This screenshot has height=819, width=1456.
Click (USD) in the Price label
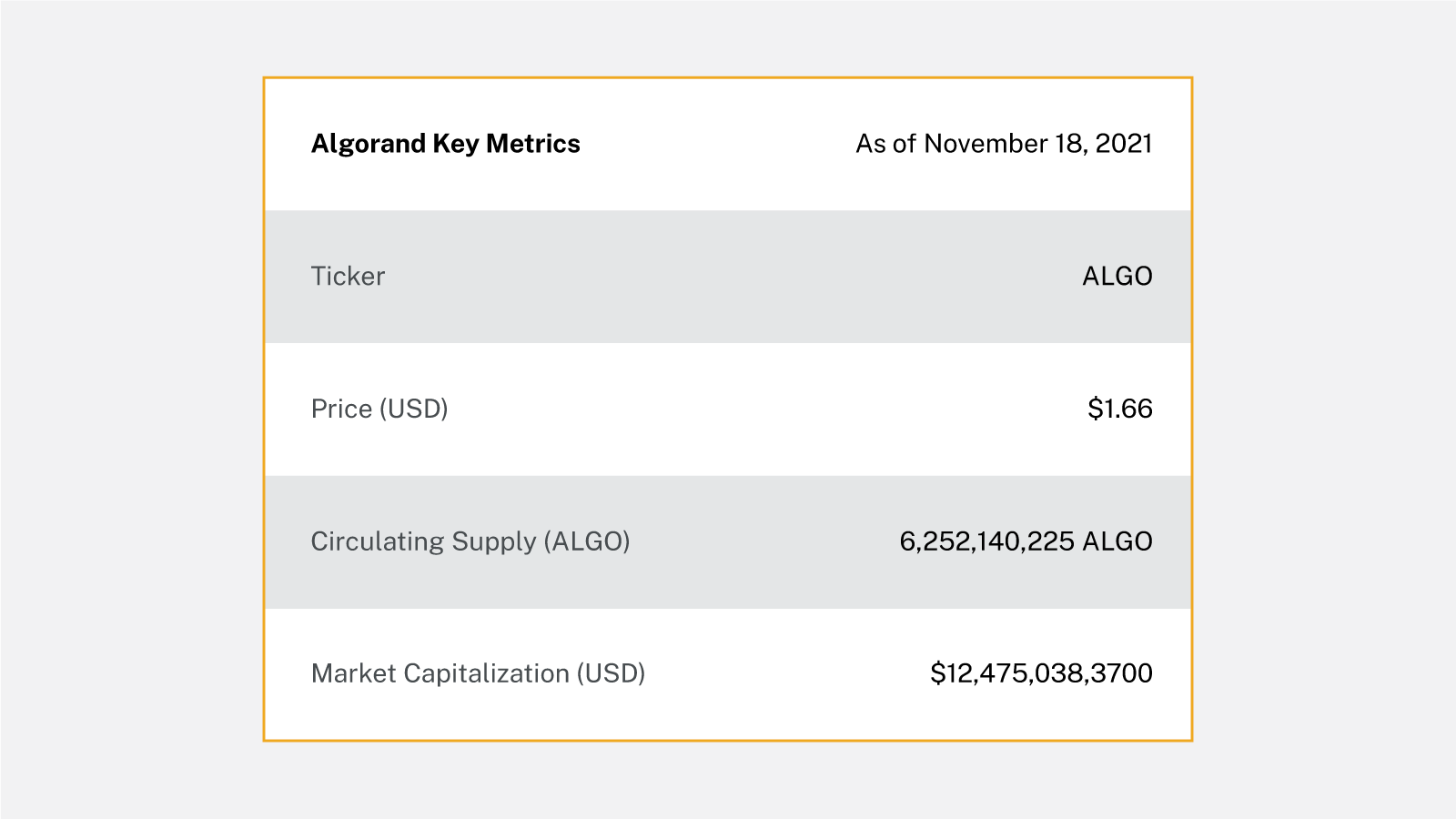click(x=414, y=409)
